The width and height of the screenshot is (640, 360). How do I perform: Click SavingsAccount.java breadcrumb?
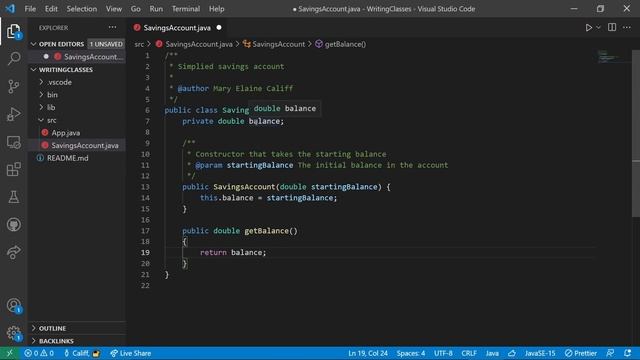pyautogui.click(x=199, y=44)
